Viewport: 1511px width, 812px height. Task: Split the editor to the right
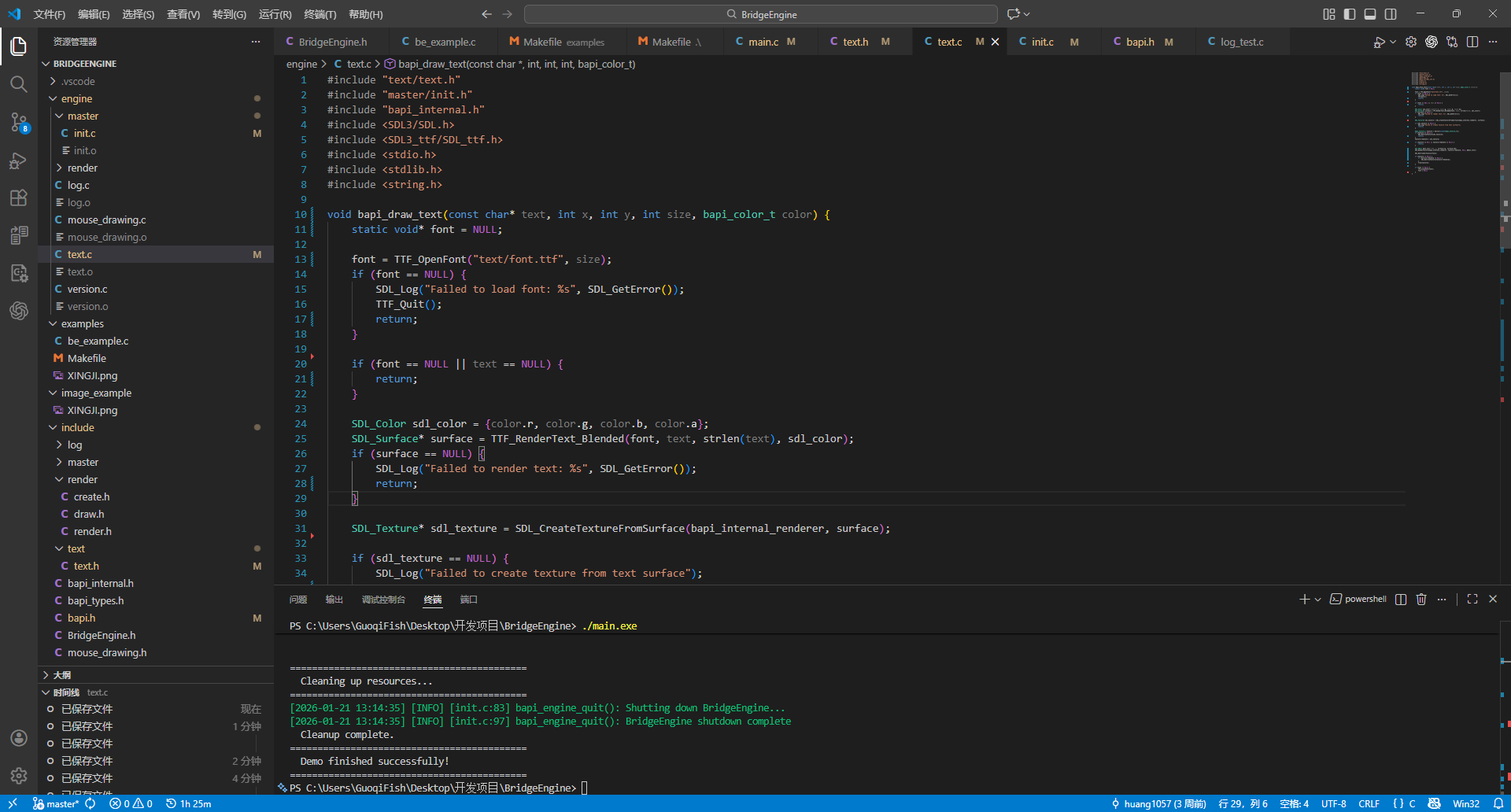pos(1472,42)
